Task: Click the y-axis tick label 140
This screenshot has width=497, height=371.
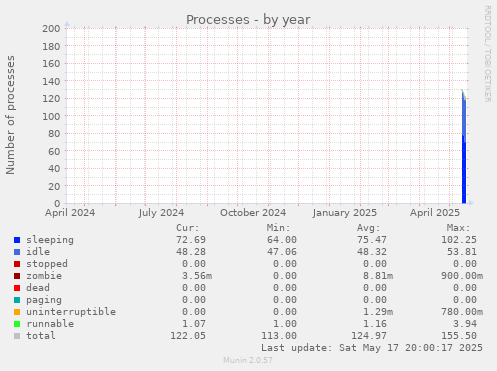Action: click(x=51, y=81)
